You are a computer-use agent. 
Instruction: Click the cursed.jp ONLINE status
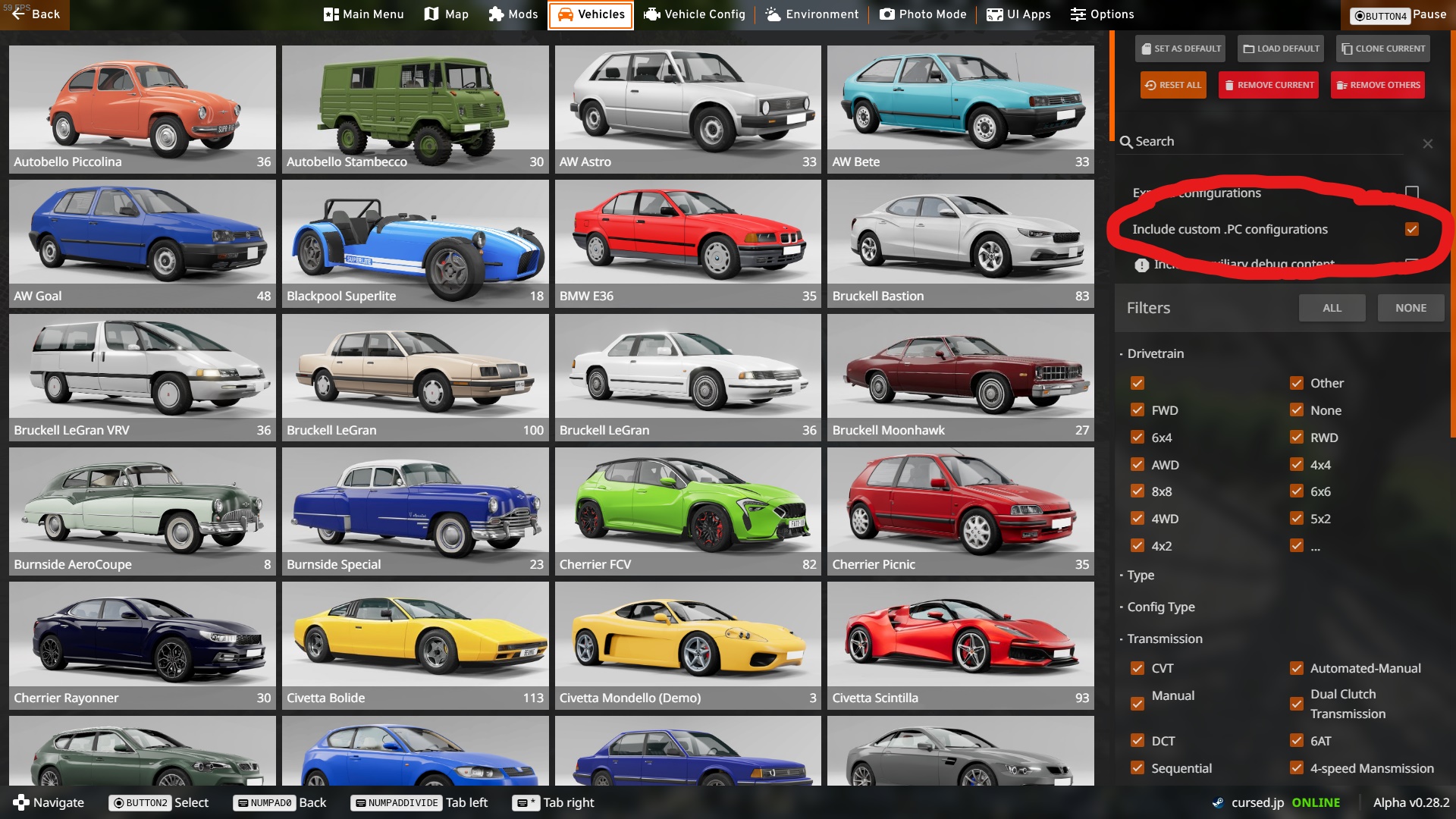coord(1276,802)
